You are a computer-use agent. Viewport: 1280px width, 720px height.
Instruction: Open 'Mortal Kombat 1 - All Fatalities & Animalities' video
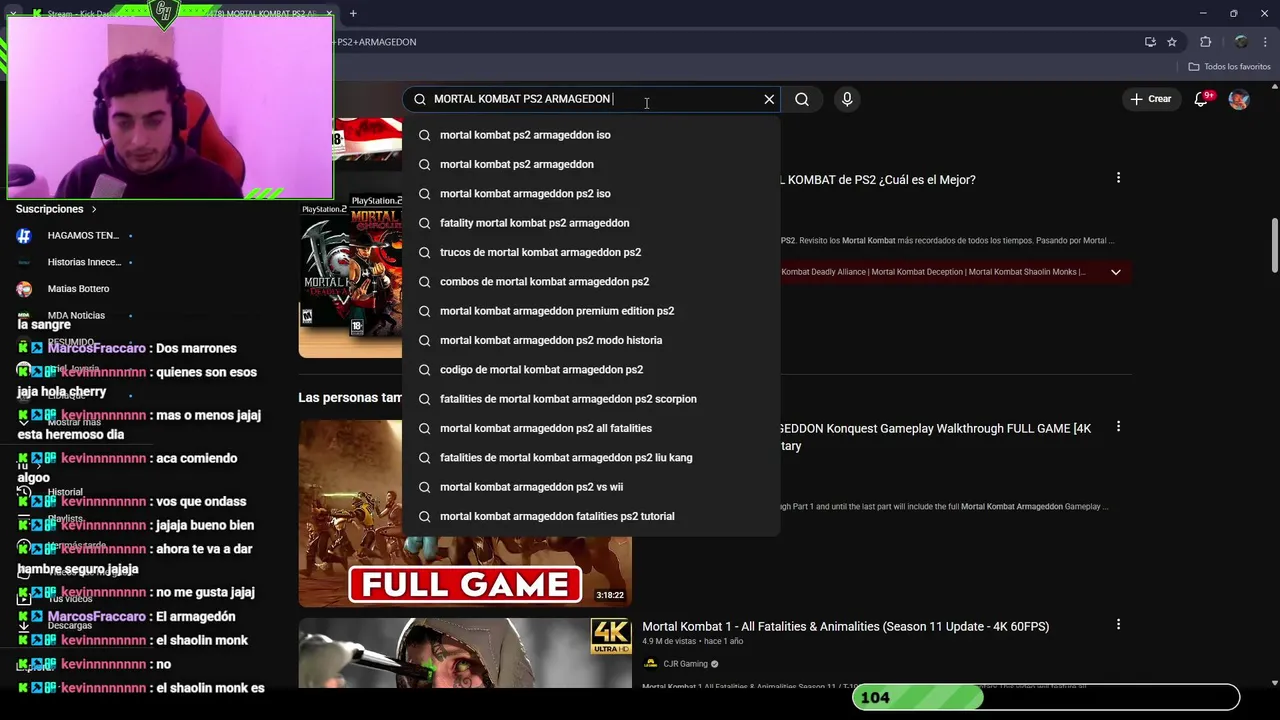click(845, 626)
